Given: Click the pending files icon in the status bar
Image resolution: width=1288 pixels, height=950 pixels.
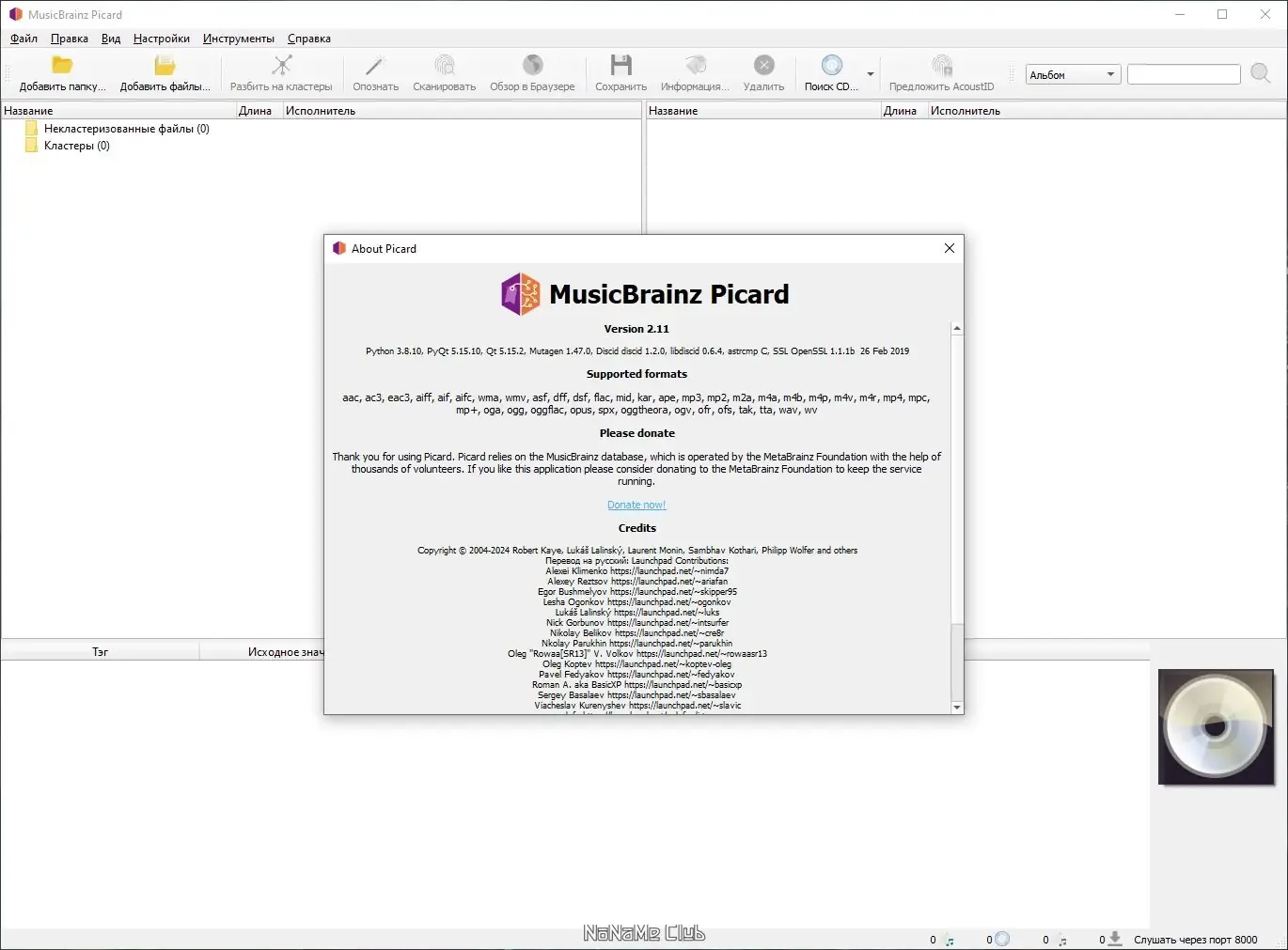Looking at the screenshot, I should [1062, 940].
